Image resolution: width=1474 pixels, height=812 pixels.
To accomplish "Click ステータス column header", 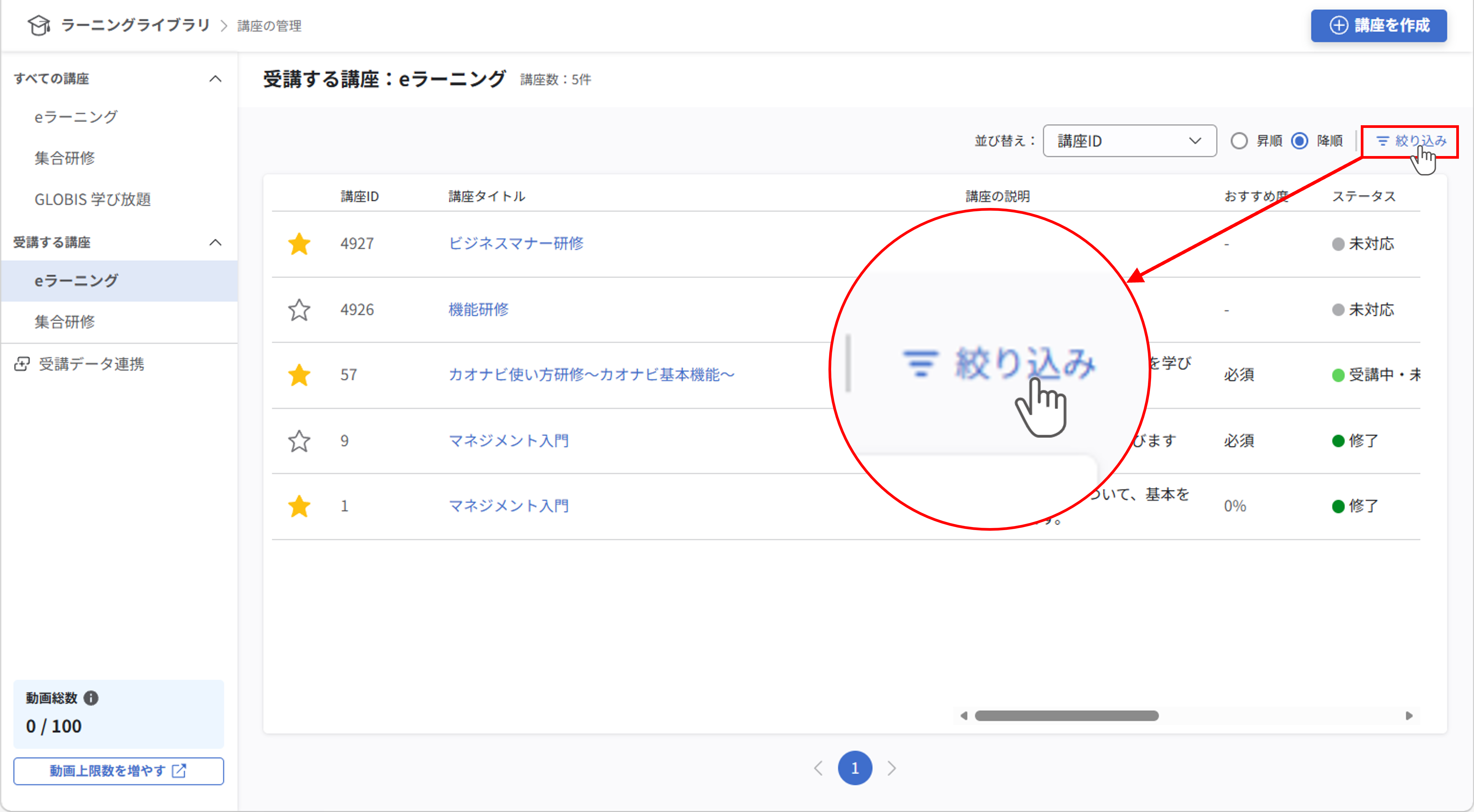I will click(x=1363, y=196).
